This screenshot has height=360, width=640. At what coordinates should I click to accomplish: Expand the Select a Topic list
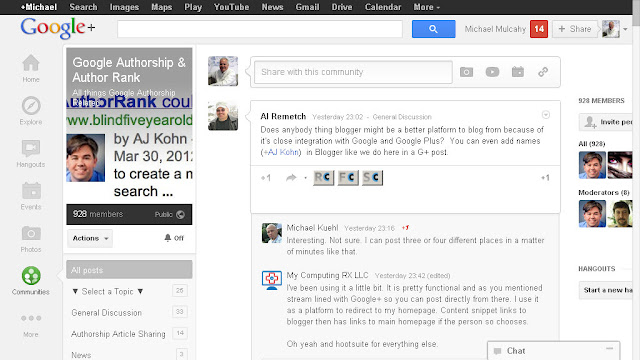(x=107, y=291)
